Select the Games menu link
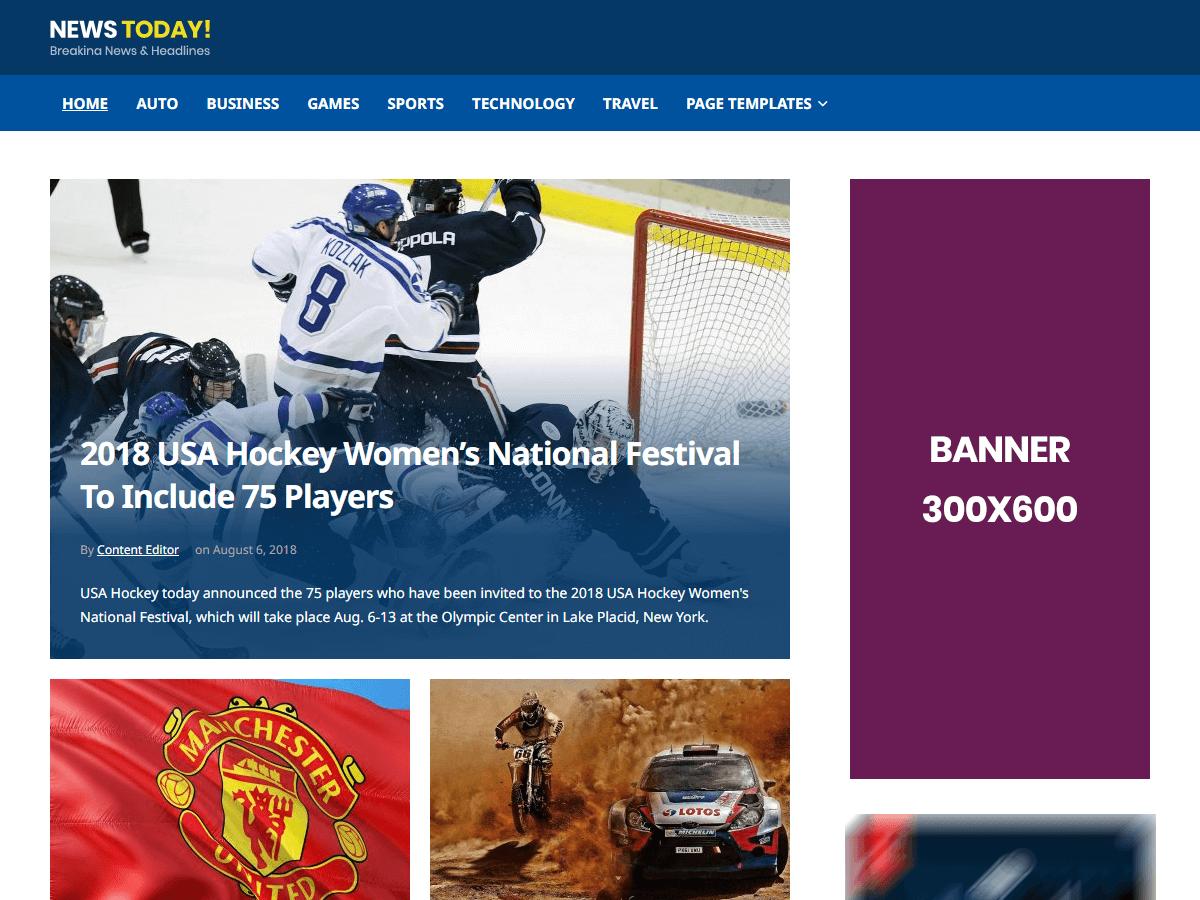The width and height of the screenshot is (1200, 900). [333, 103]
